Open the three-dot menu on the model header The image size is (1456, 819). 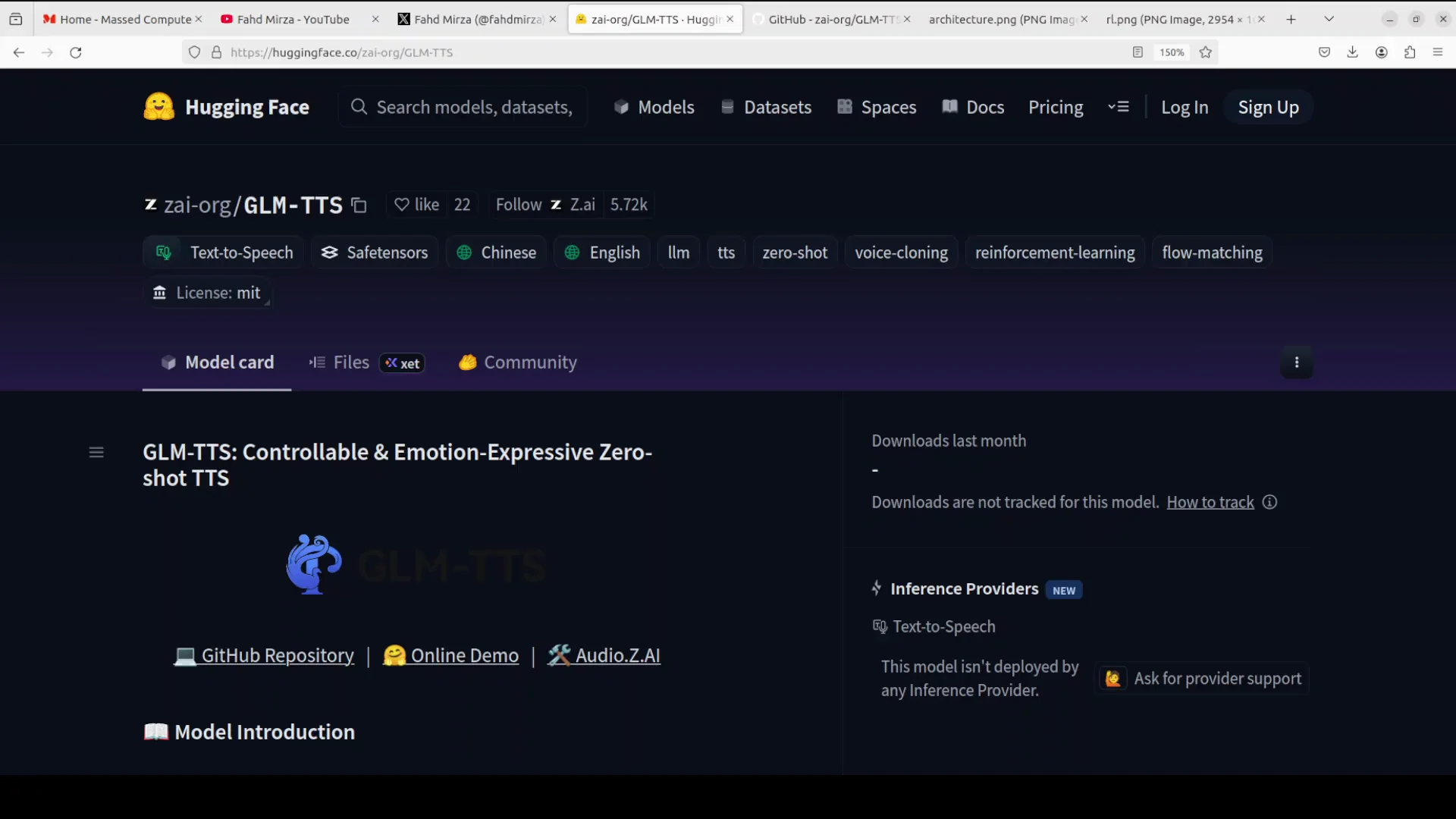pos(1297,362)
